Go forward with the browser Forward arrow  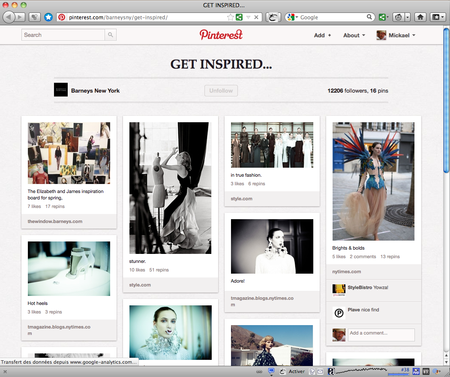20,17
